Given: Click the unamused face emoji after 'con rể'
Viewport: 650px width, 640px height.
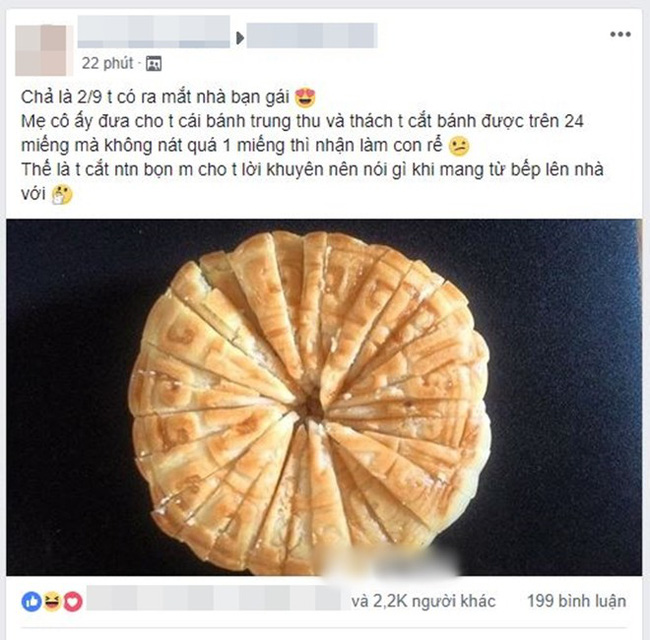Looking at the screenshot, I should 459,145.
